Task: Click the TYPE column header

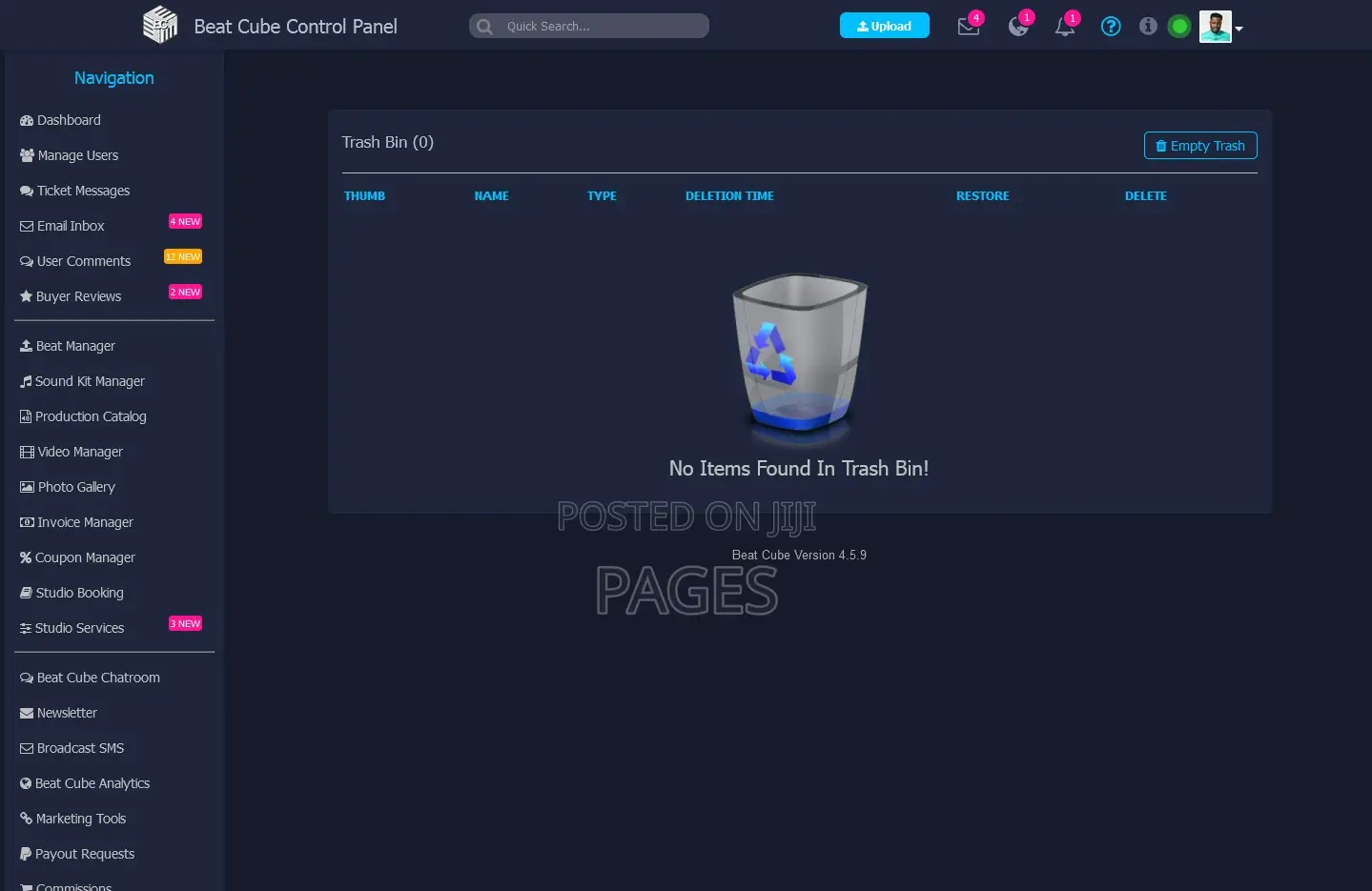Action: (602, 196)
